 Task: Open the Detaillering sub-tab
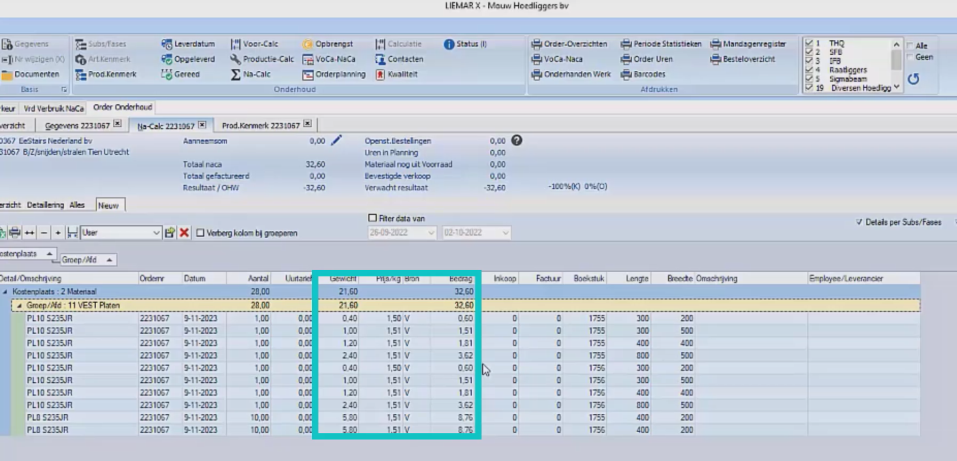tap(45, 205)
